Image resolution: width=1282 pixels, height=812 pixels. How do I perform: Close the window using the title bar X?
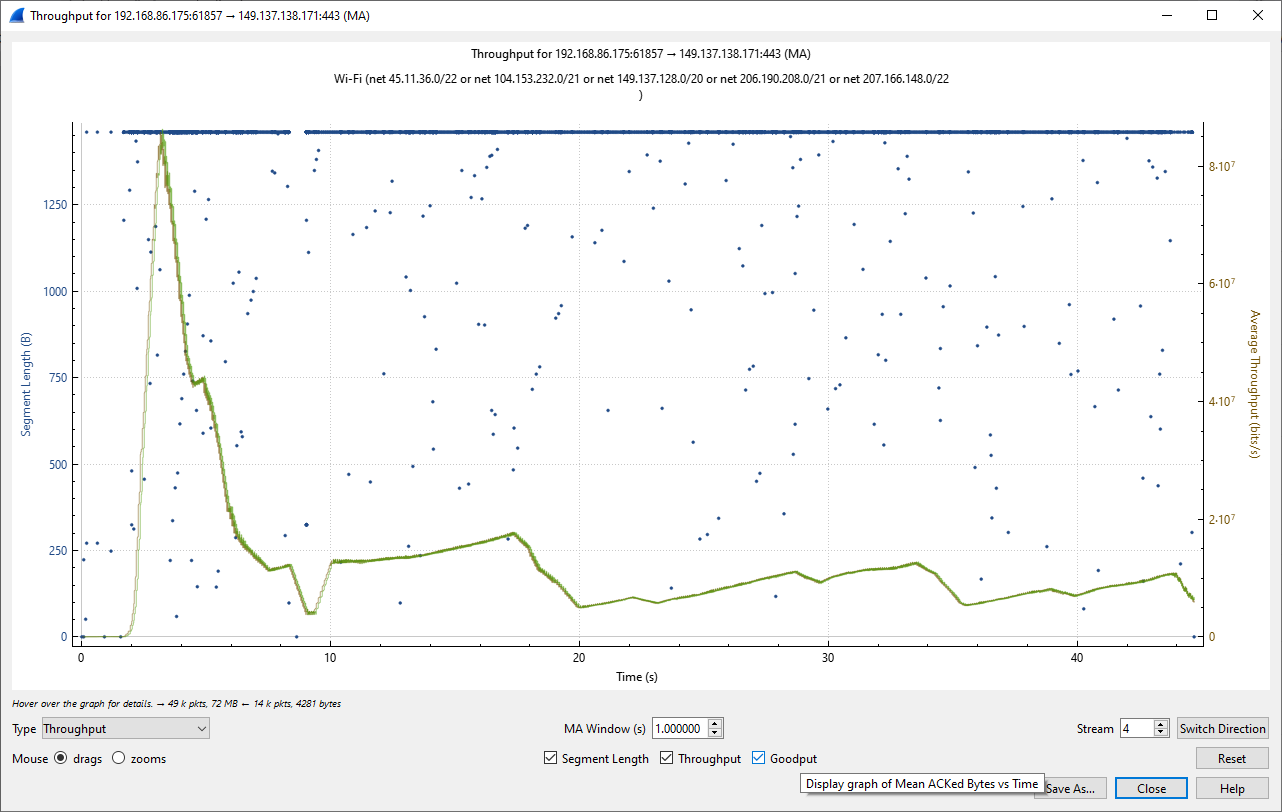[1258, 16]
